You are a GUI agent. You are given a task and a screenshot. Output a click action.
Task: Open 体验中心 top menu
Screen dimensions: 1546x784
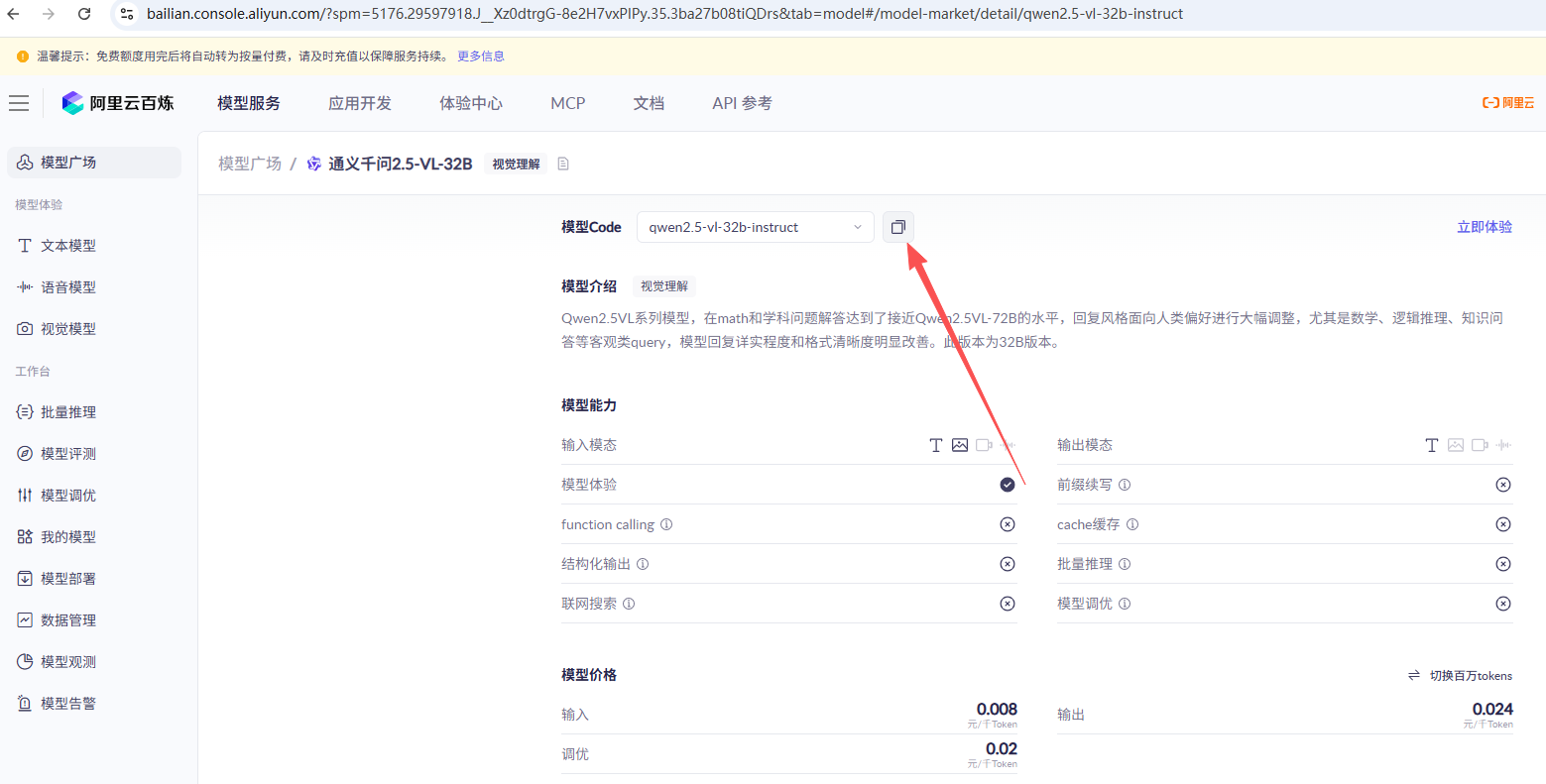[x=471, y=103]
